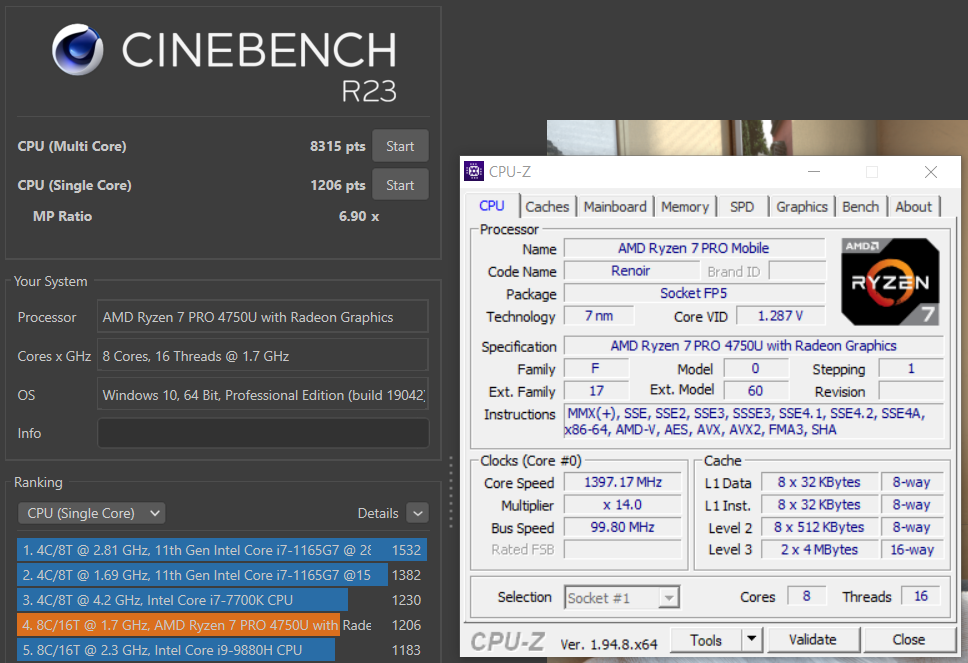968x663 pixels.
Task: Open the SPD tab in CPU-Z
Action: (x=742, y=207)
